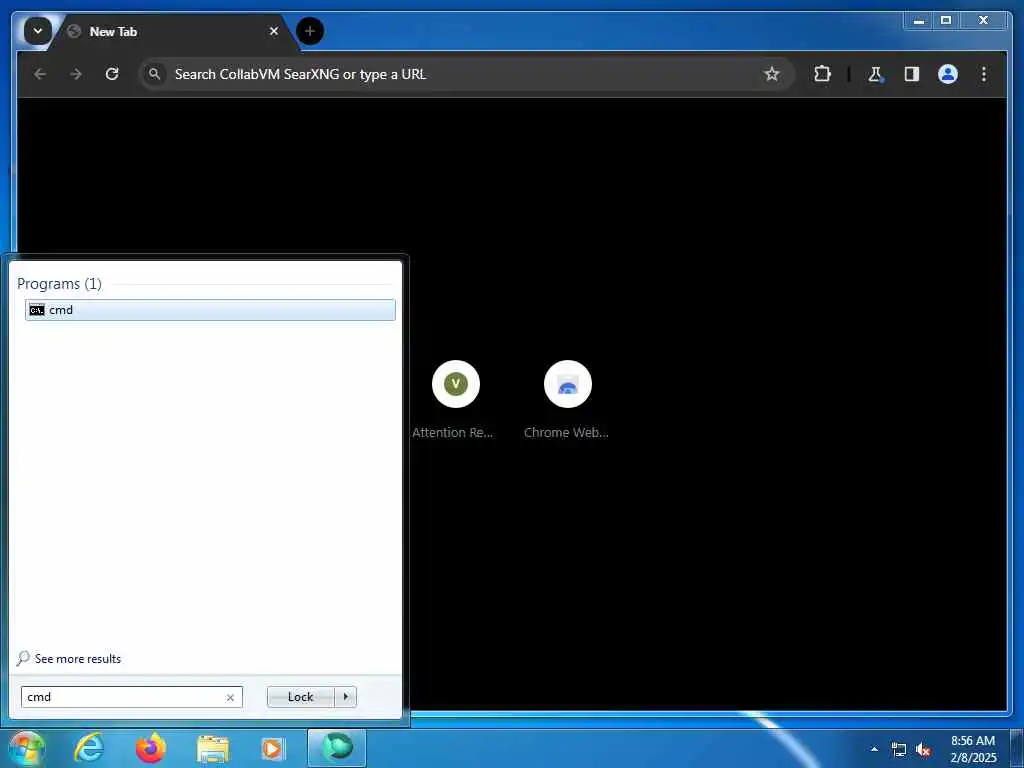Open the Chrome Web... shortcut tile
Viewport: 1024px width, 768px height.
[x=567, y=399]
